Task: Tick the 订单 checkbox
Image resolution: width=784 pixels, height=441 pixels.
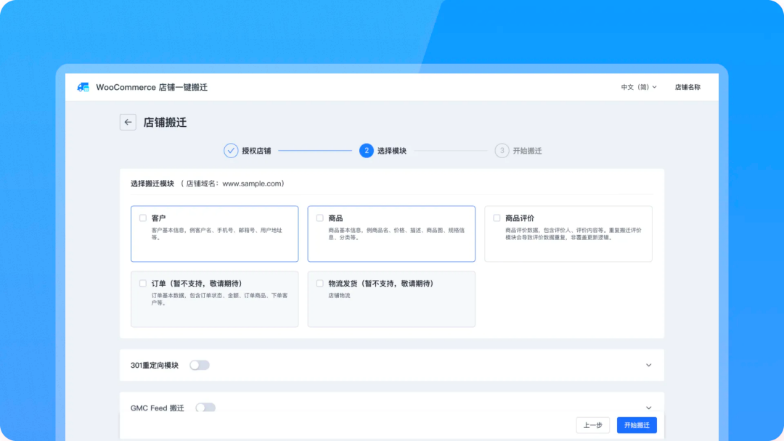Action: pos(143,284)
